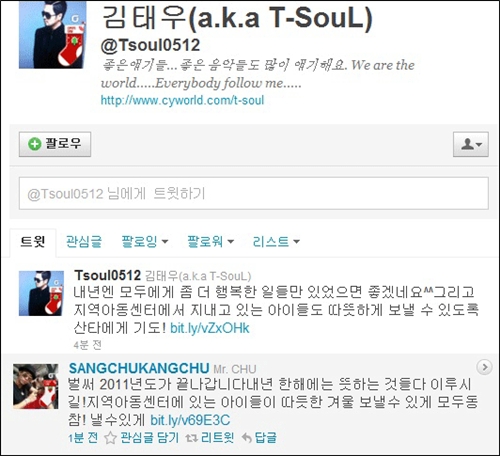Click Tsoul0512 avatar beside the first tweet
This screenshot has height=456, width=500.
(41, 293)
